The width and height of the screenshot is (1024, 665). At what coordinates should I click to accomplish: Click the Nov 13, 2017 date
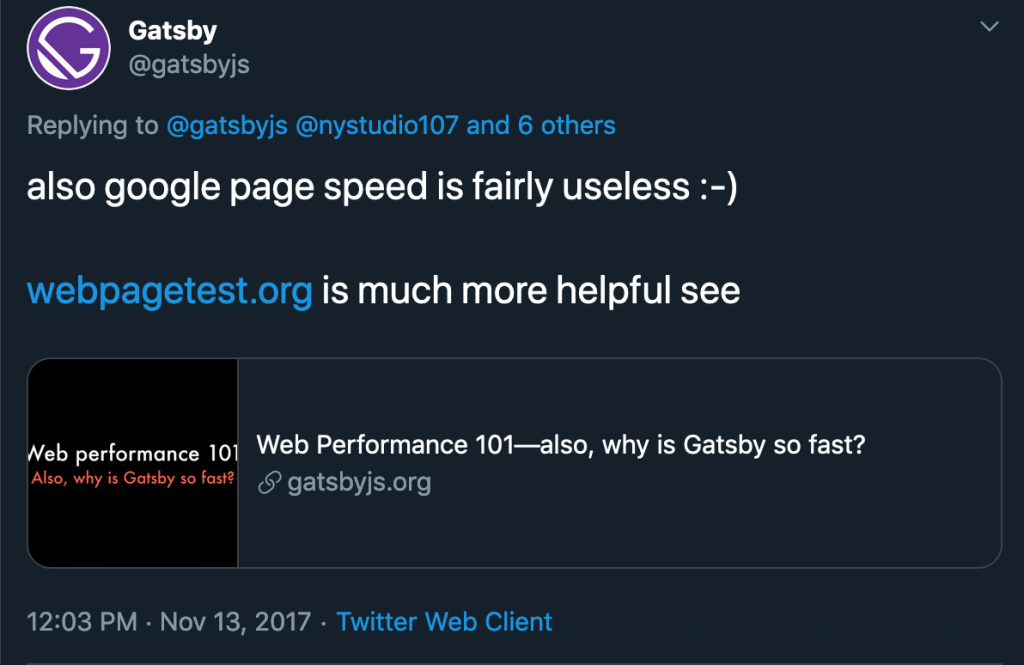[x=235, y=621]
